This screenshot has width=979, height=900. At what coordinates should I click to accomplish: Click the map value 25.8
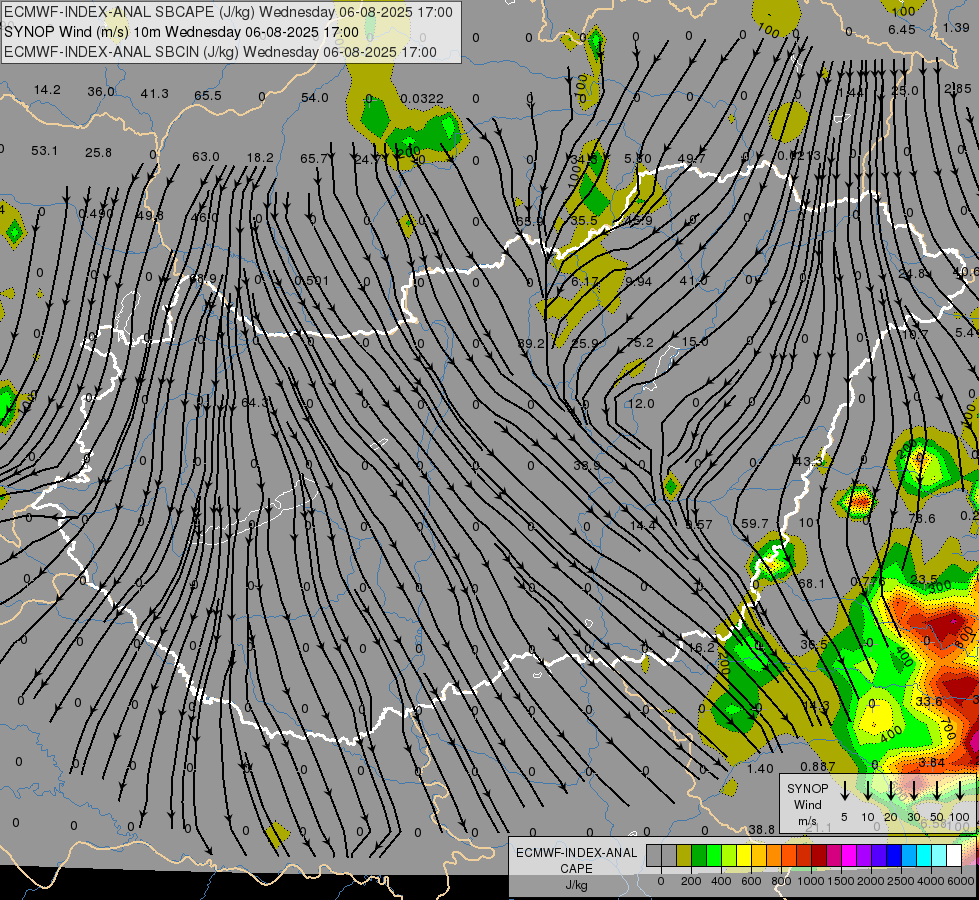click(98, 152)
